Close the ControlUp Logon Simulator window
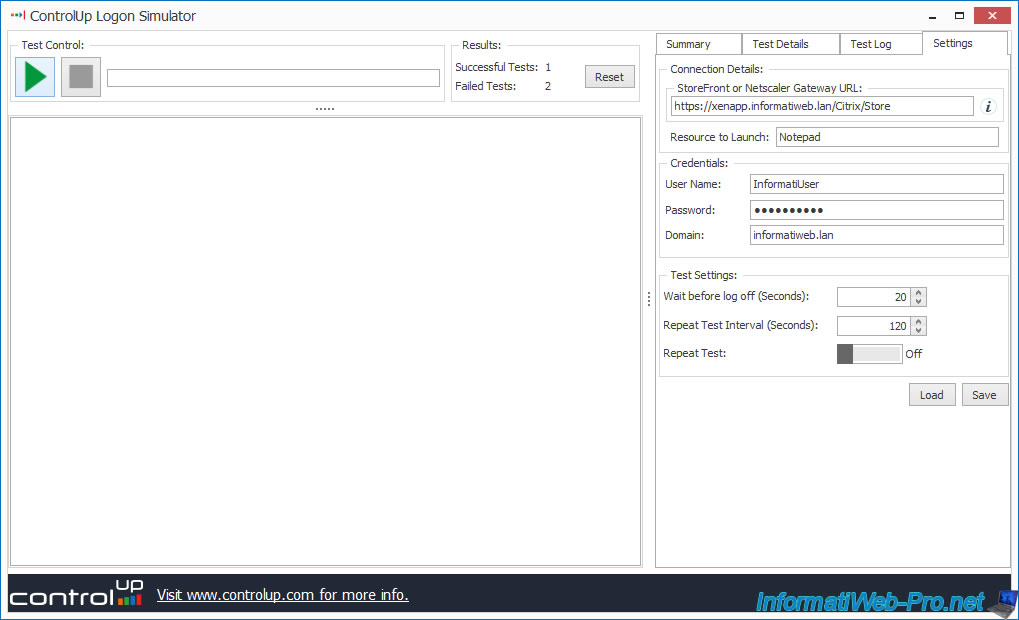 tap(992, 16)
